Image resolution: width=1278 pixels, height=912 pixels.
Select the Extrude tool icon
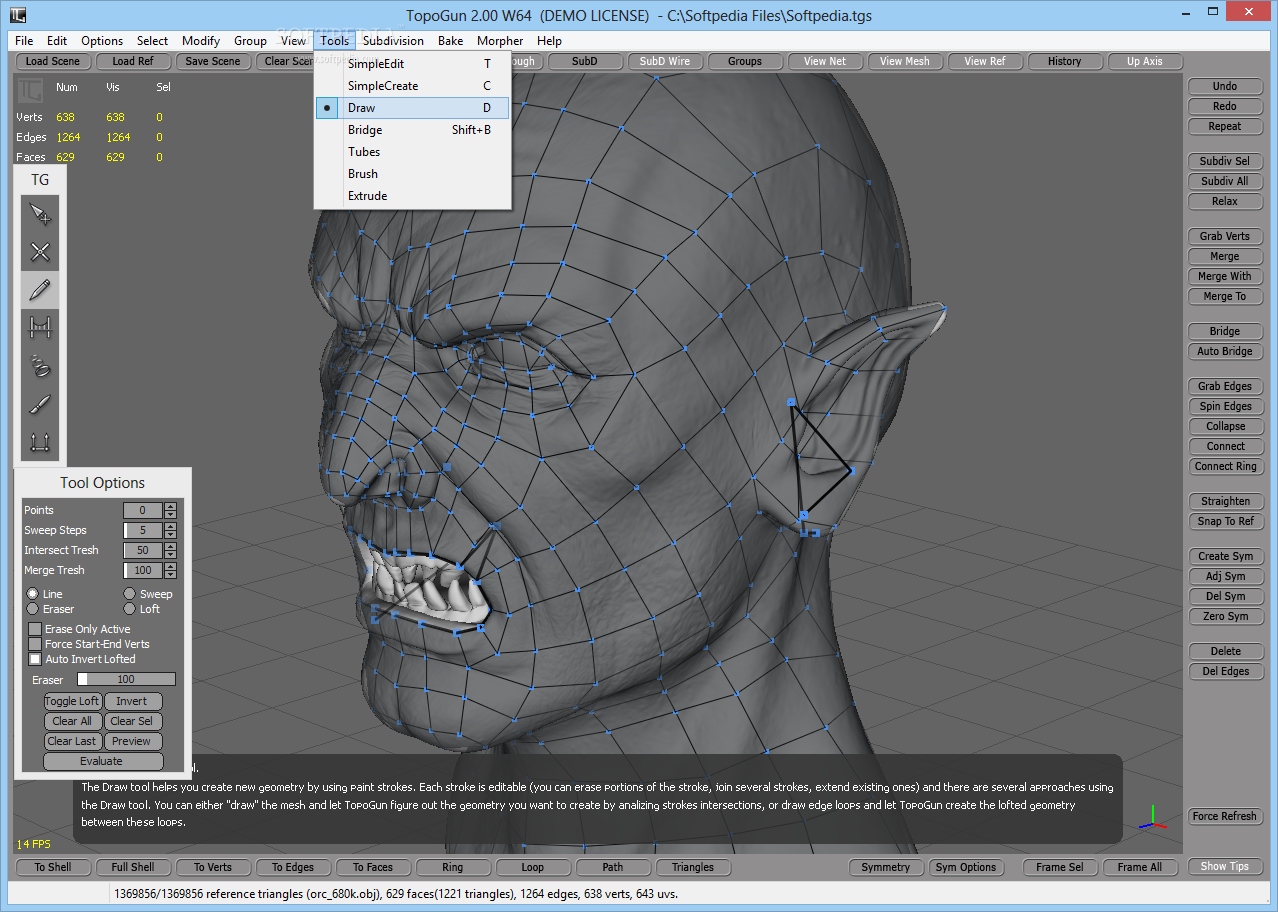pos(40,442)
